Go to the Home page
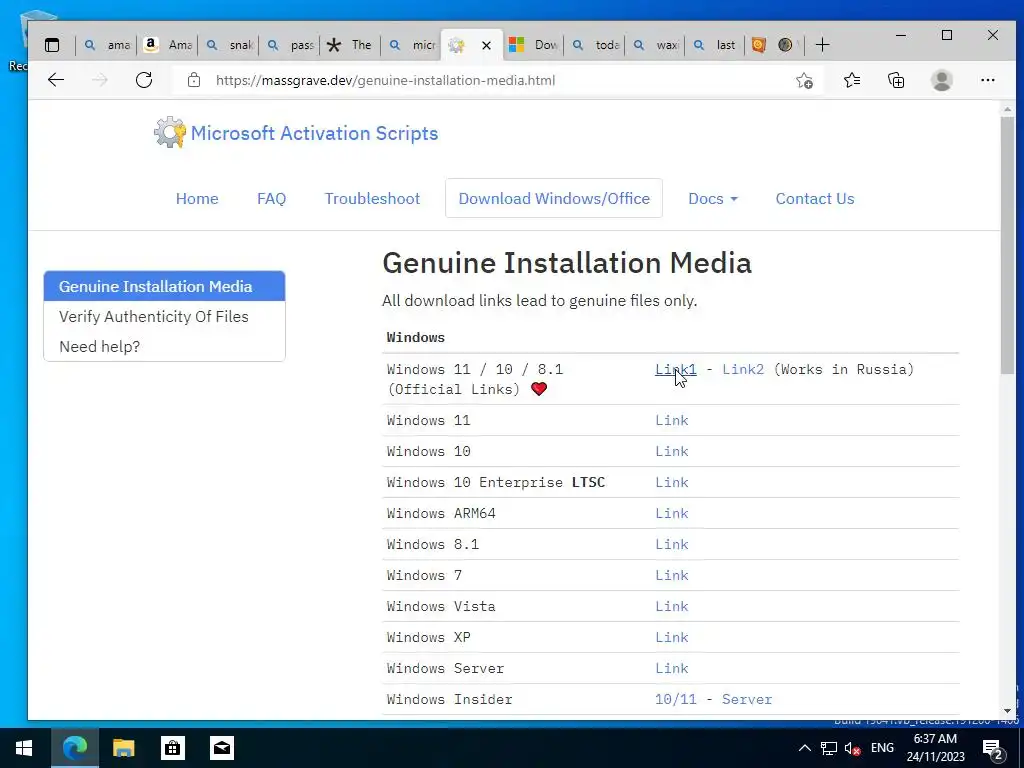The width and height of the screenshot is (1024, 768). point(197,199)
